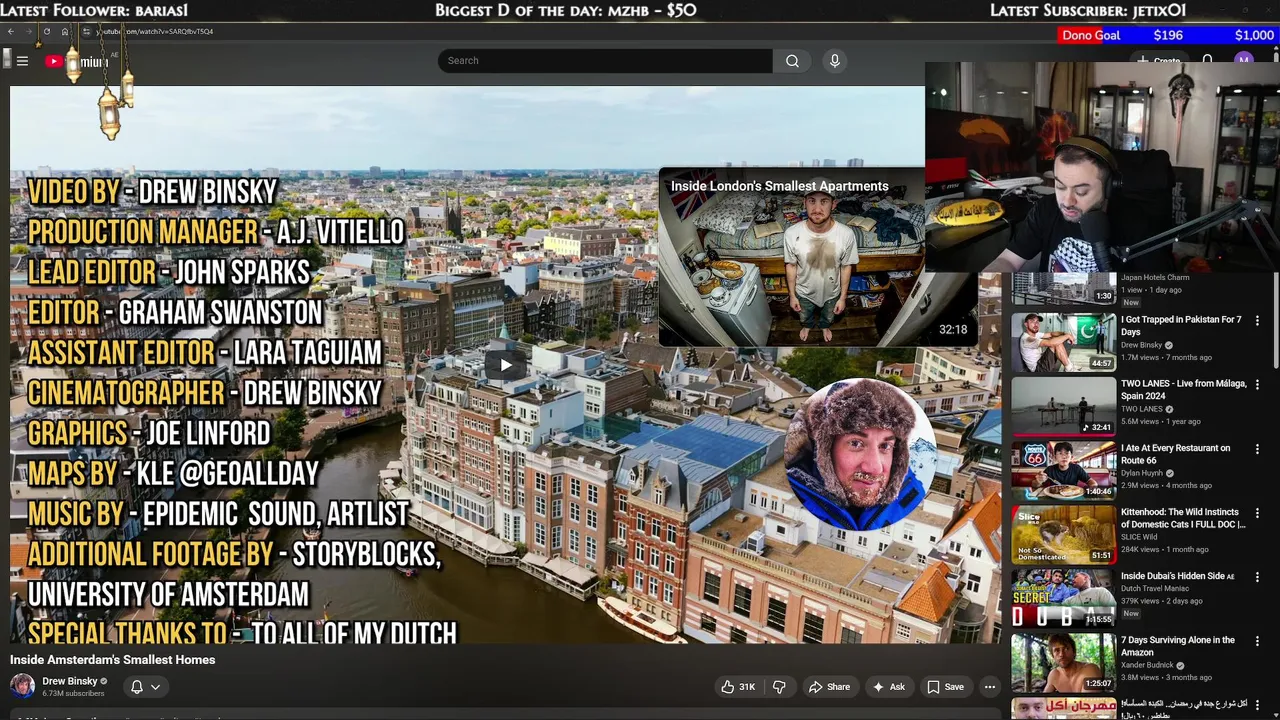Open the "I Got Trapped in Pakistan For 7 Days" title
The width and height of the screenshot is (1280, 720).
coord(1181,325)
